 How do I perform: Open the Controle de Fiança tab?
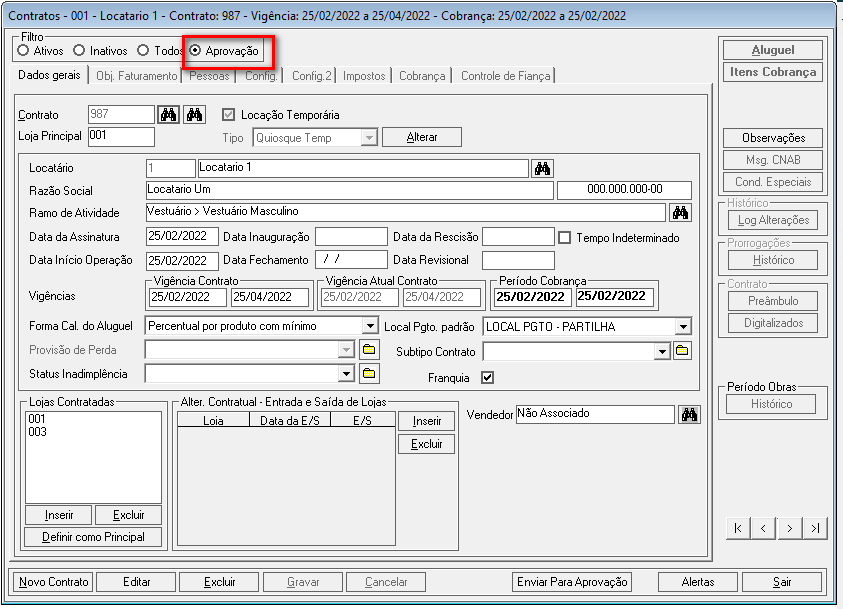(505, 76)
